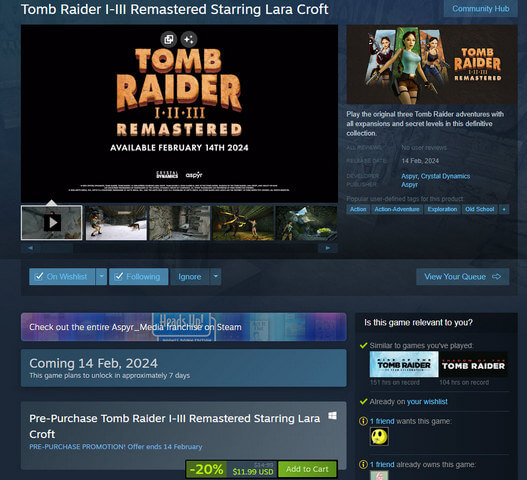
Task: Click the Old School tag
Action: (480, 209)
